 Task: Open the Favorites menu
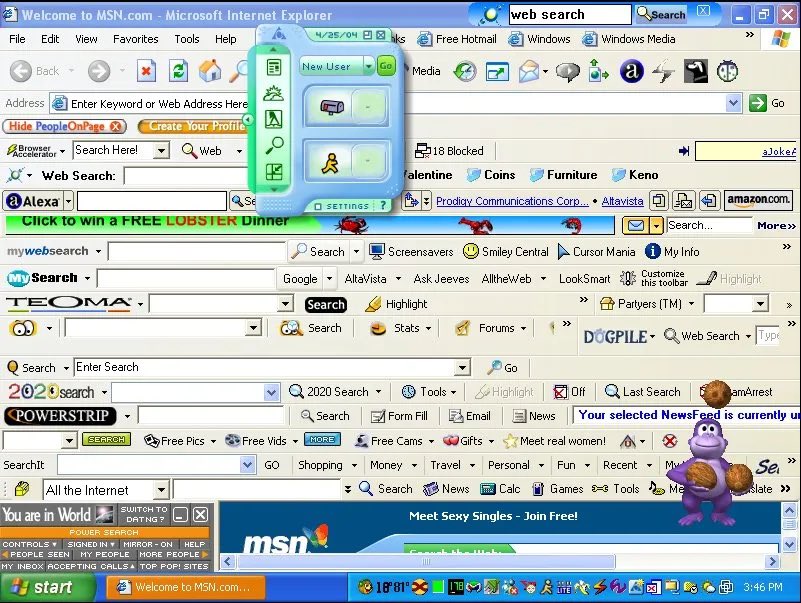[x=137, y=39]
